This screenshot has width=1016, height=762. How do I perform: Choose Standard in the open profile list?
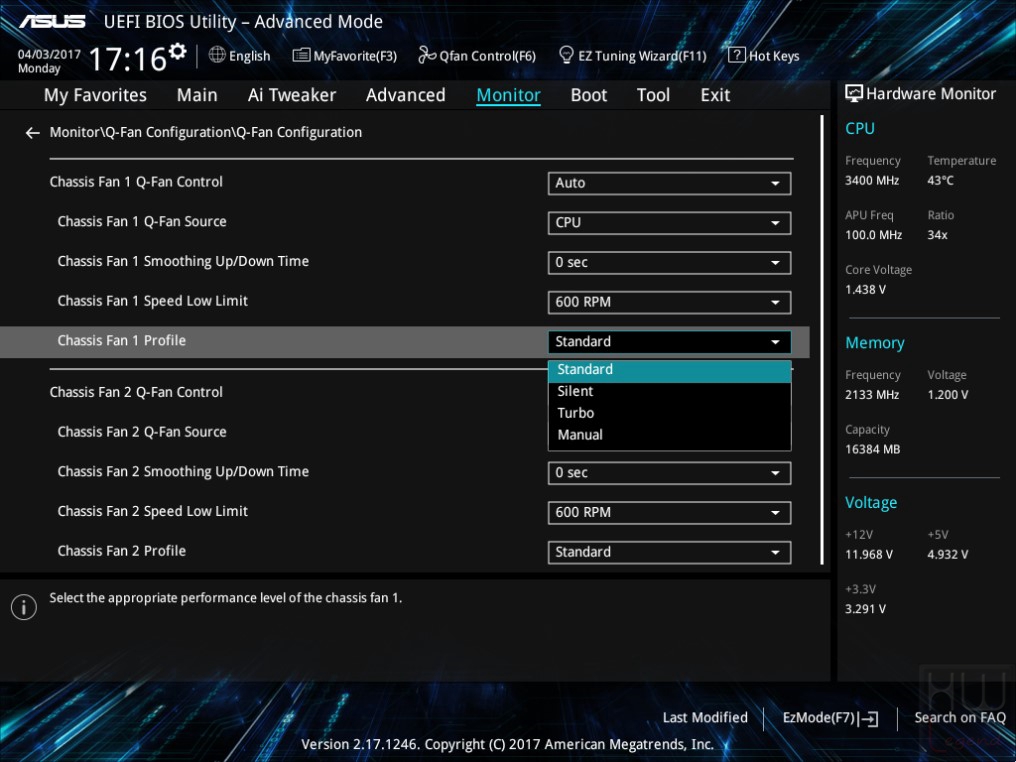coord(669,370)
